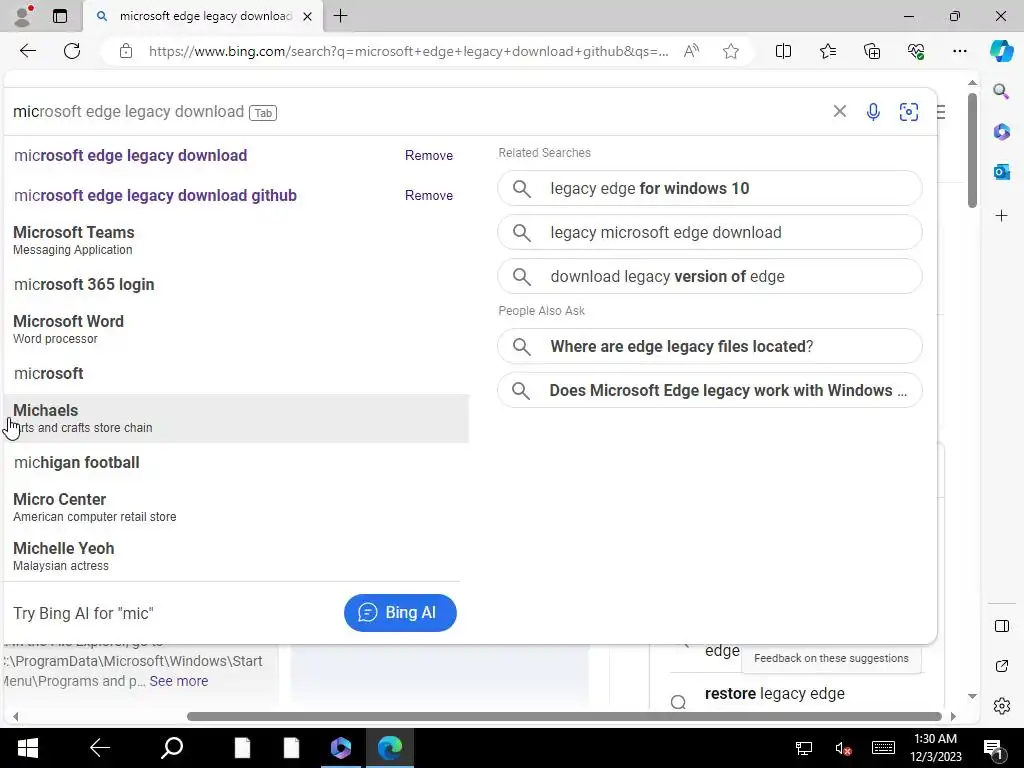
Task: Open taskbar clock showing 1:30 AM
Action: pos(937,748)
